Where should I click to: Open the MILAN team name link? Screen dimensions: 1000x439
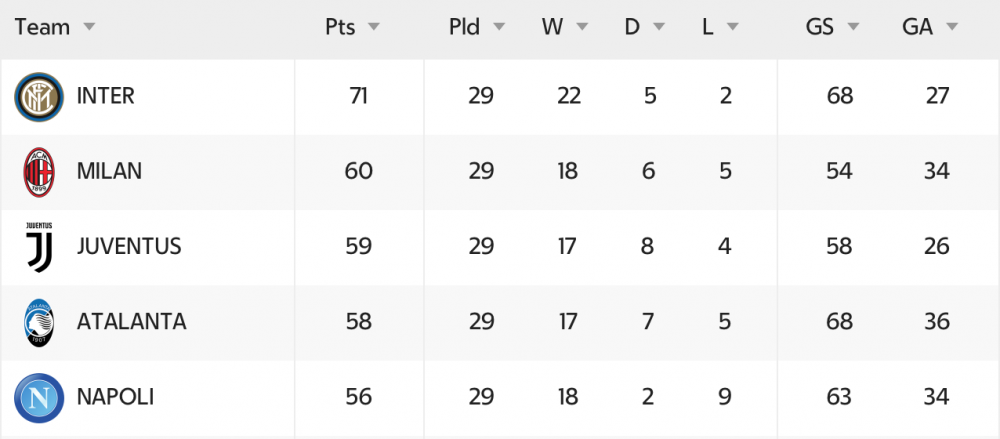point(109,172)
